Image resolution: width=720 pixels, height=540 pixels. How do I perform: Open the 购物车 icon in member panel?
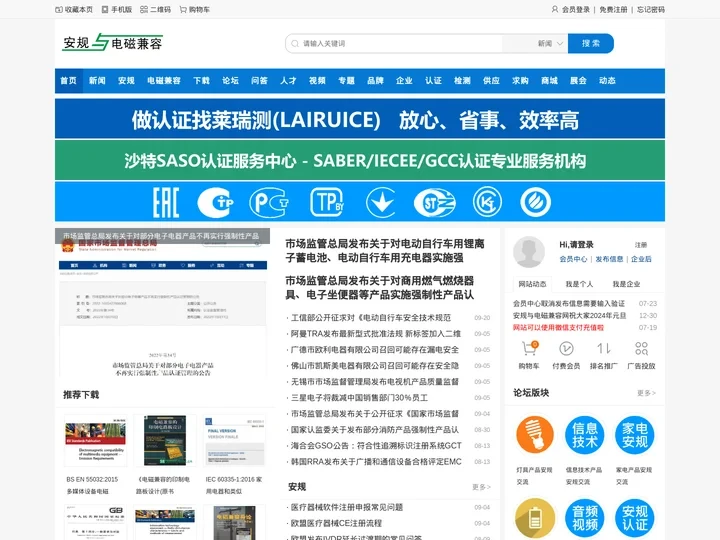pyautogui.click(x=529, y=349)
